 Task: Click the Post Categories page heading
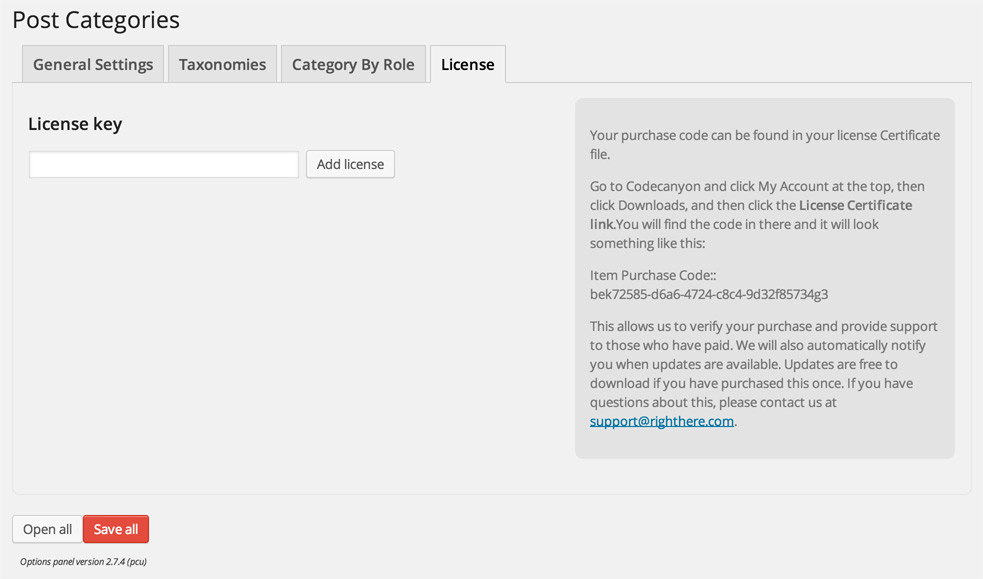tap(96, 20)
